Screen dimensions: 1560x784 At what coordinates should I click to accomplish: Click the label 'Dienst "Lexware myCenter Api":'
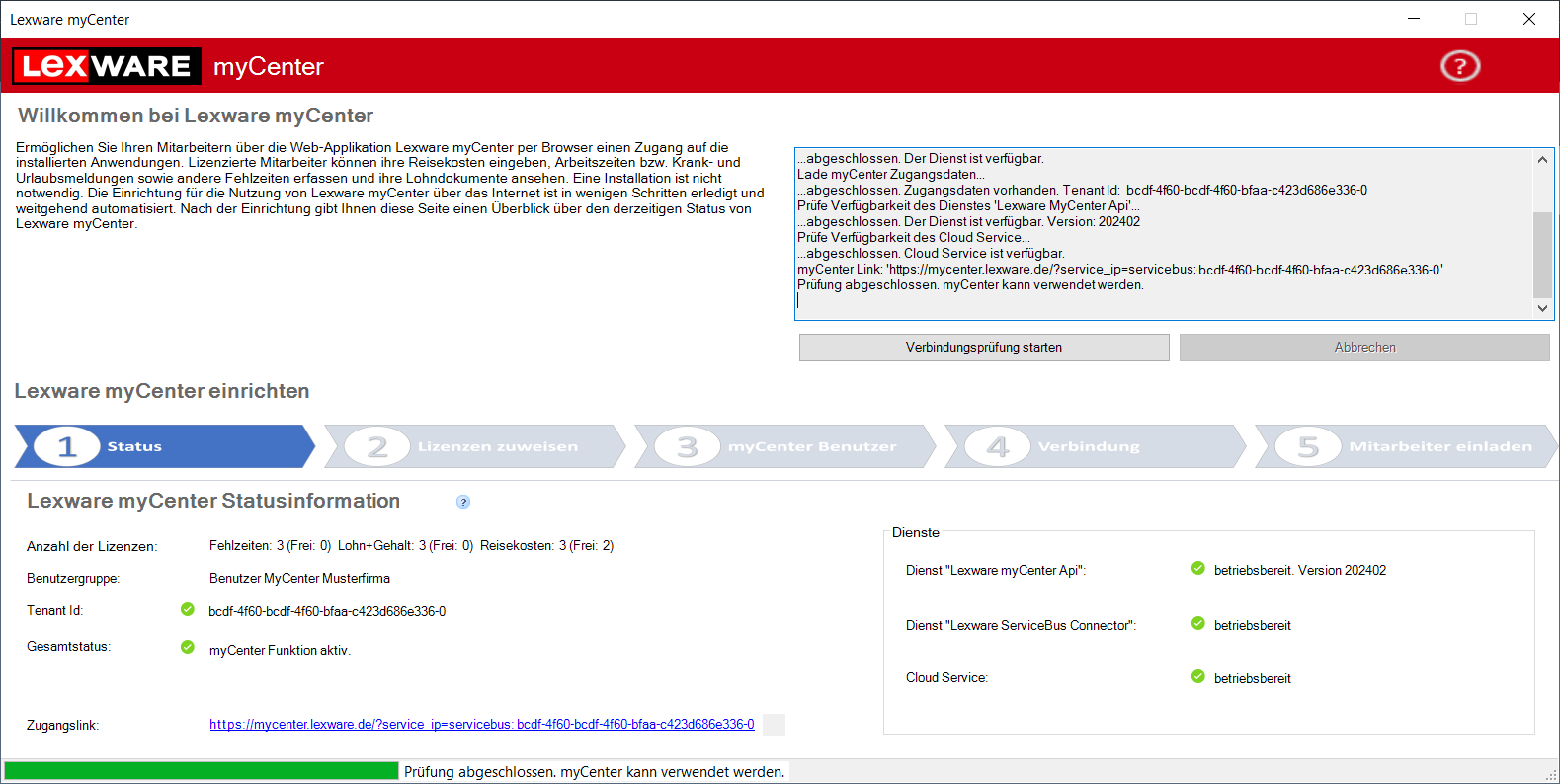pos(995,571)
